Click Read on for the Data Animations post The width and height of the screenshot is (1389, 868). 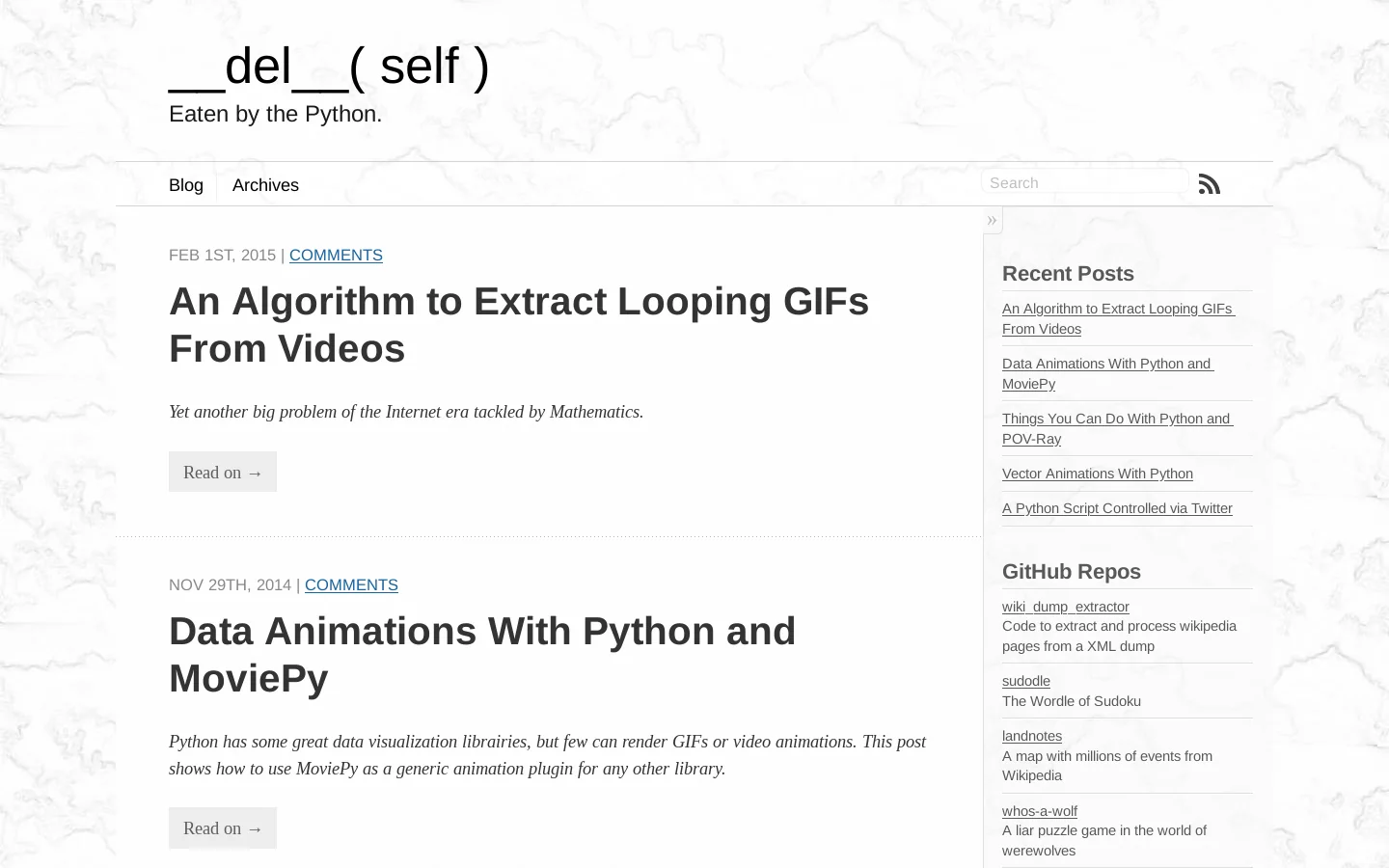pyautogui.click(x=223, y=827)
